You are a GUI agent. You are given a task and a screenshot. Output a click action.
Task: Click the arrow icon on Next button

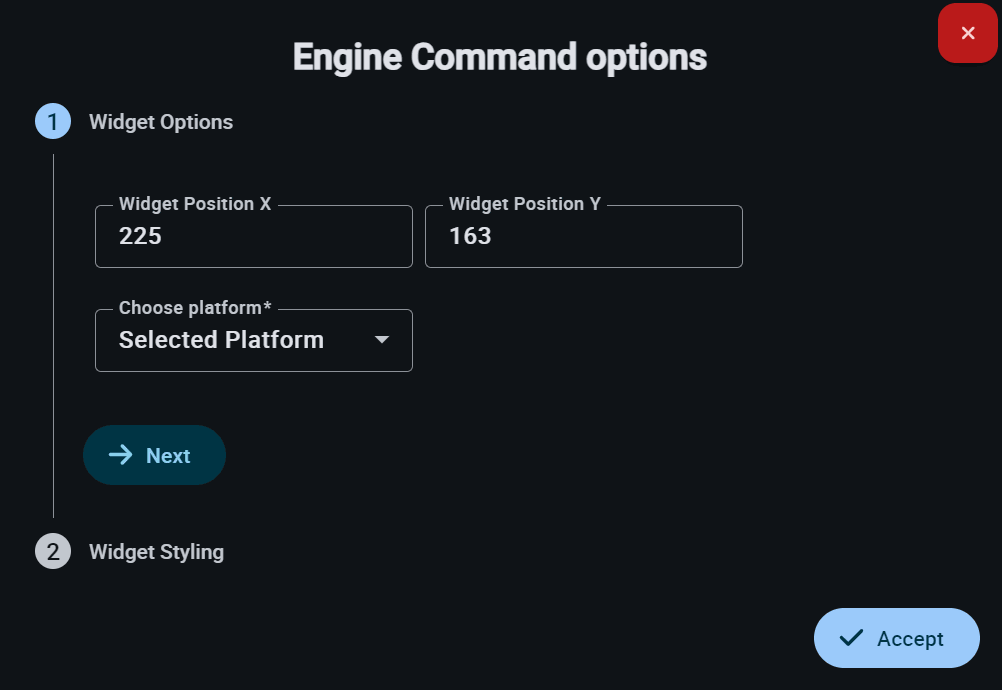pos(121,455)
